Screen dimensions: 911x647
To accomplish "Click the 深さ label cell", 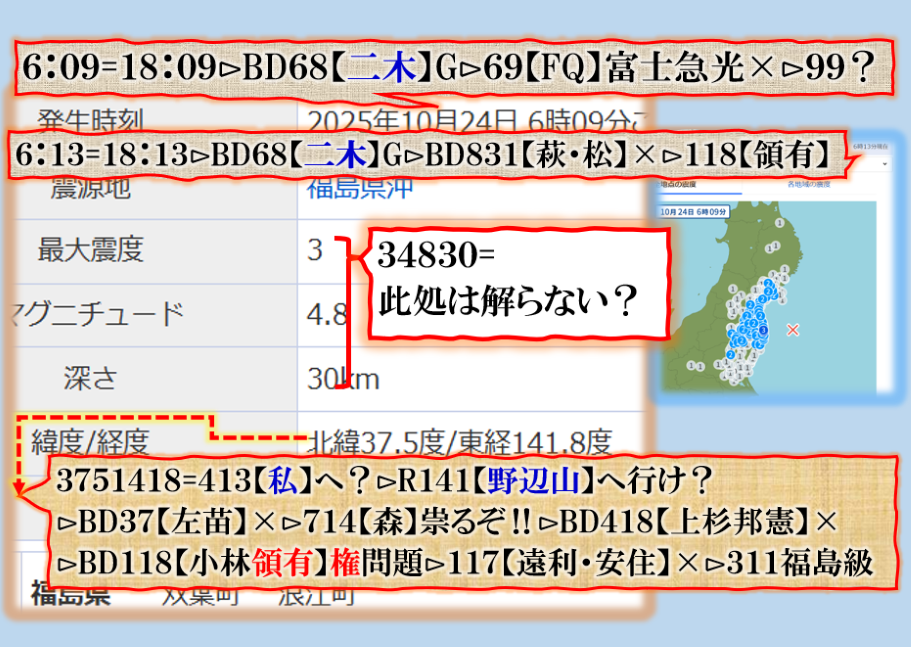I will [90, 378].
